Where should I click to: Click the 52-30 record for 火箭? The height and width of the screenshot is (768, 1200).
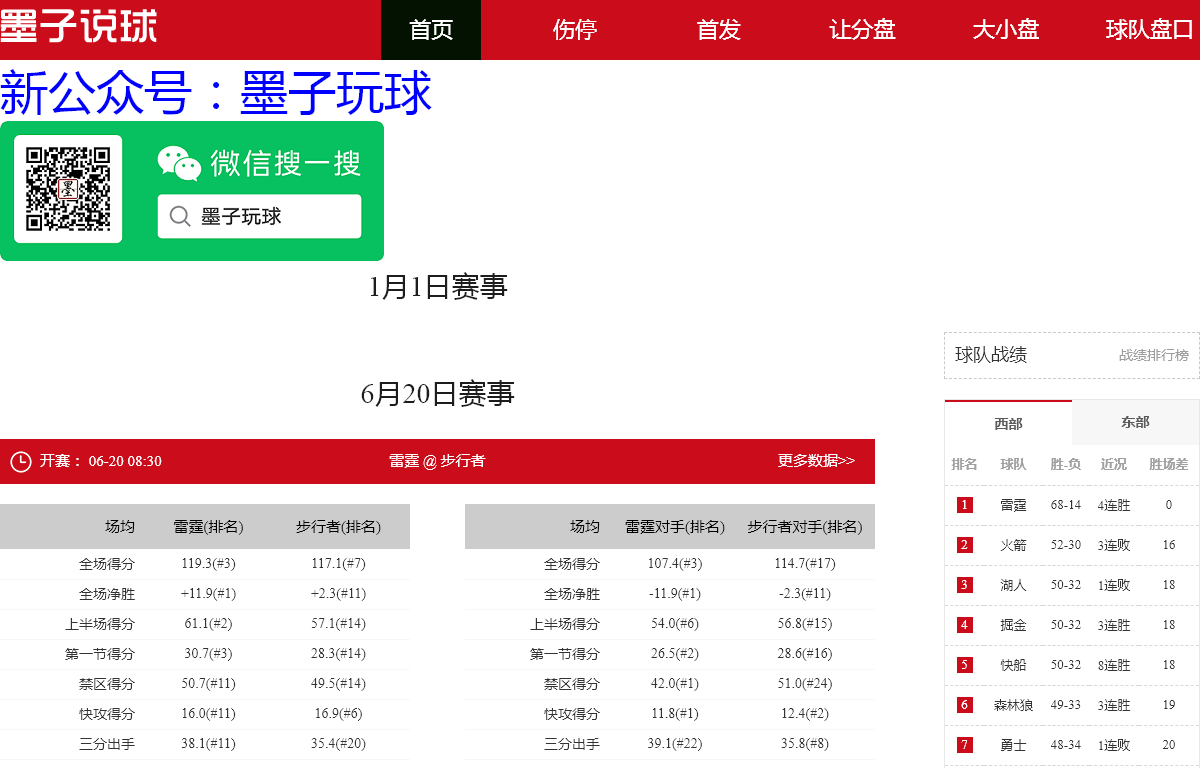point(1065,545)
